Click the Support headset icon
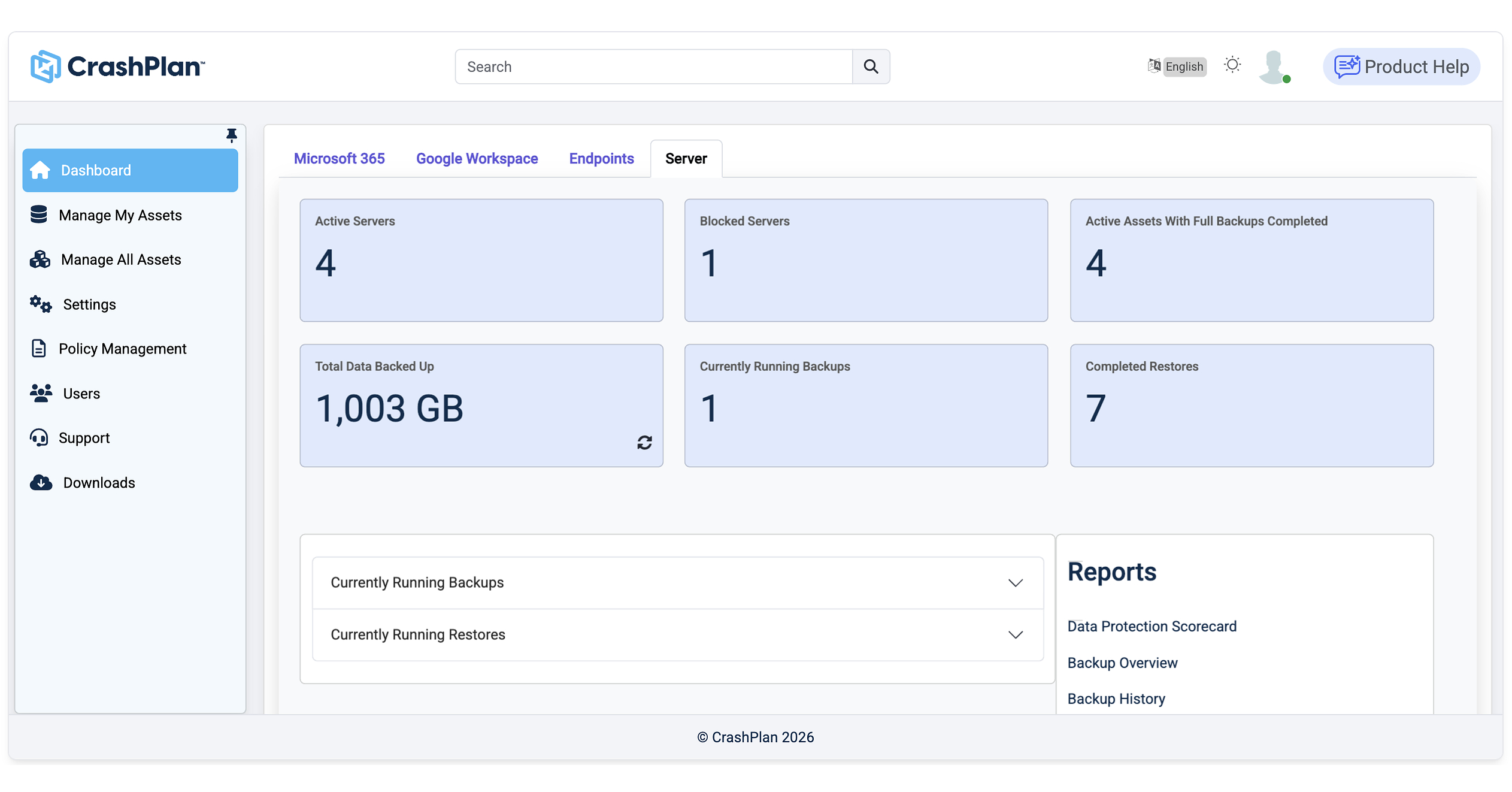 pyautogui.click(x=39, y=438)
